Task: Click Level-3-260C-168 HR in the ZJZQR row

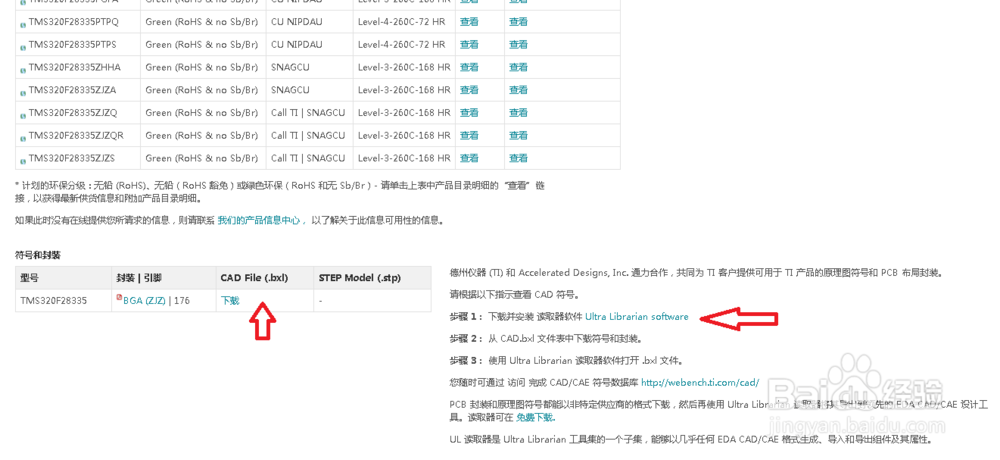Action: tap(404, 135)
